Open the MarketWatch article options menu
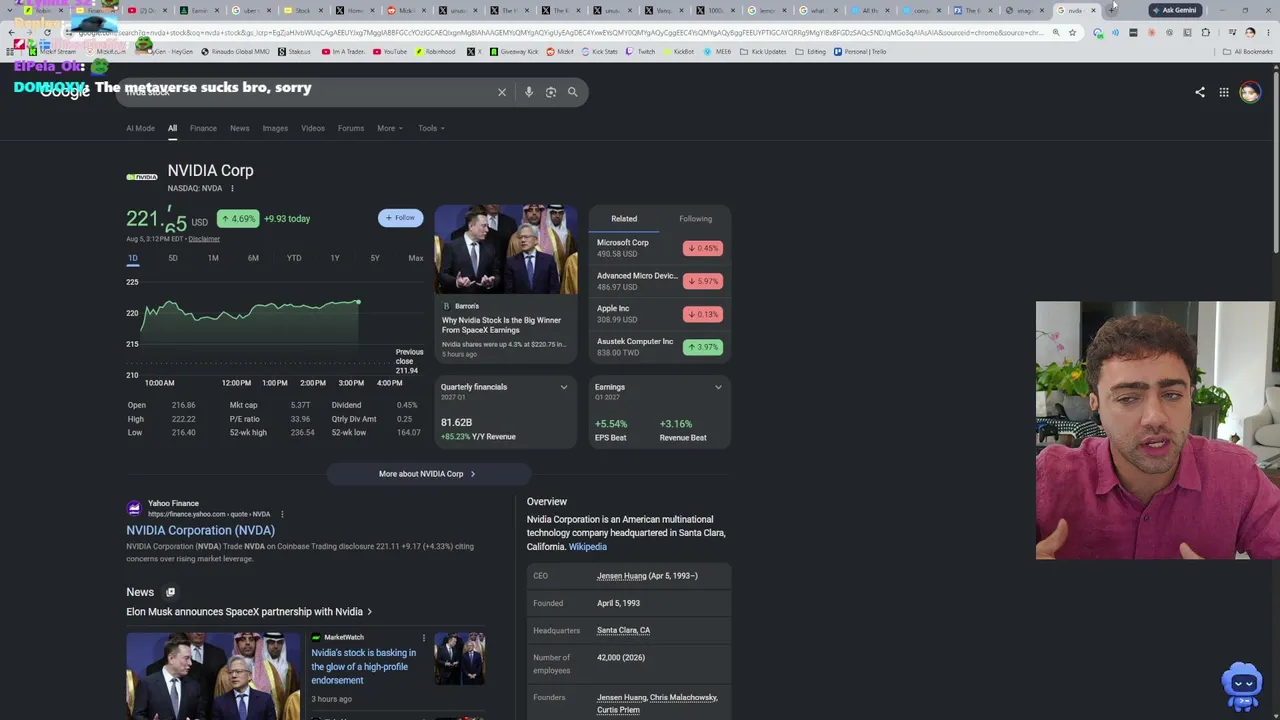Image resolution: width=1280 pixels, height=720 pixels. coord(423,637)
